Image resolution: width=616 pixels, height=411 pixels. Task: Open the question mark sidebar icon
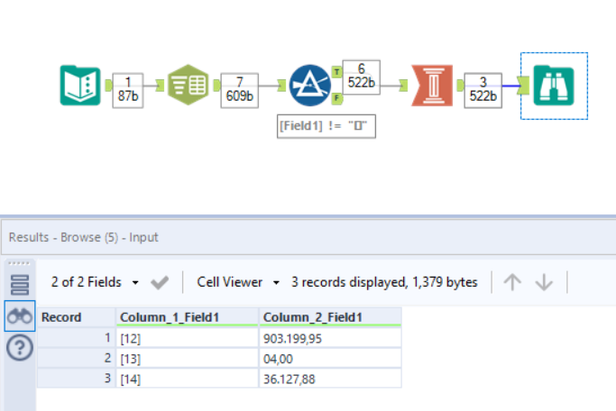point(20,348)
